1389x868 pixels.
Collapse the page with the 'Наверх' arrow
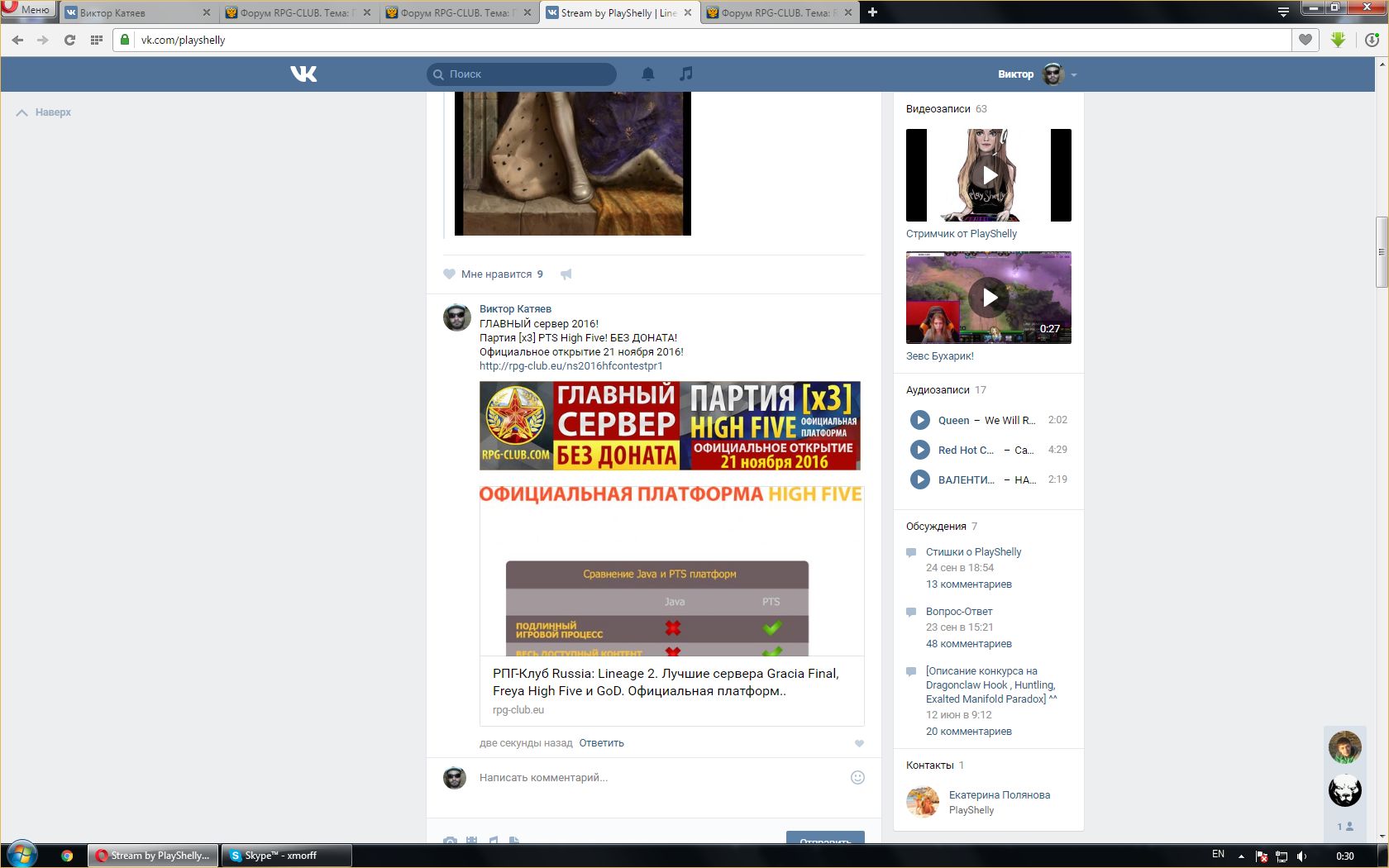tap(22, 112)
